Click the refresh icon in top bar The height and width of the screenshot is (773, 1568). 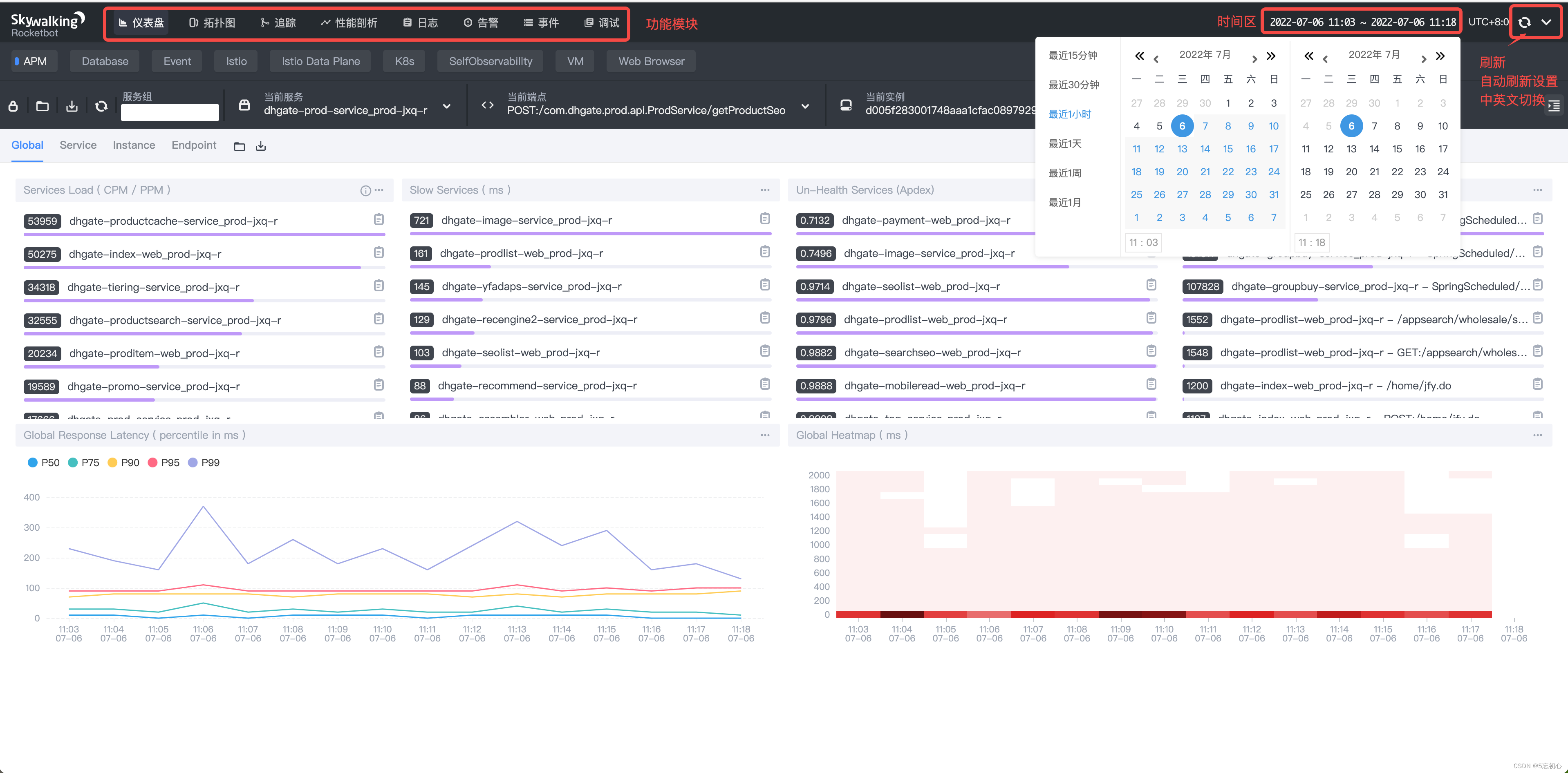pyautogui.click(x=1524, y=22)
